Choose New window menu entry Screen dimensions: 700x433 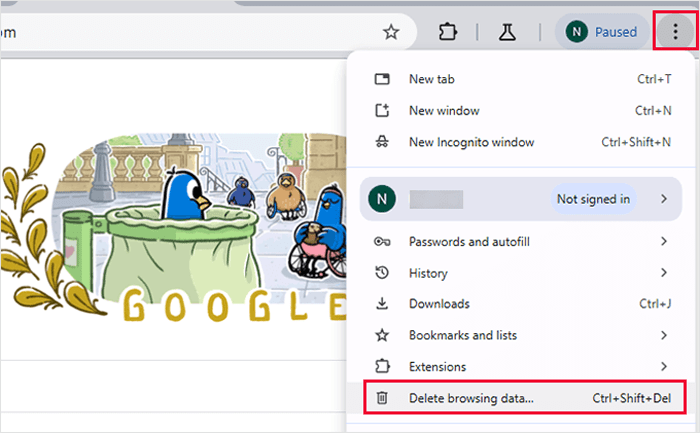[444, 110]
